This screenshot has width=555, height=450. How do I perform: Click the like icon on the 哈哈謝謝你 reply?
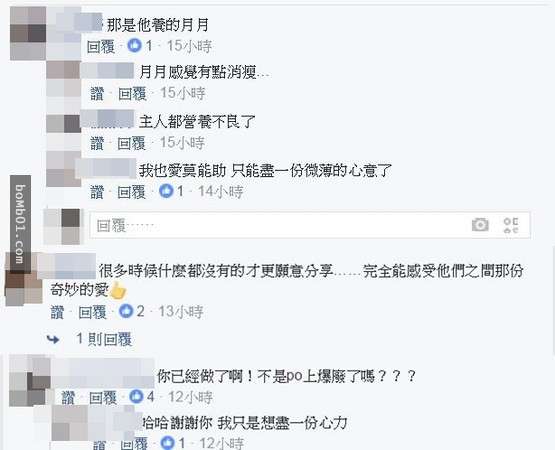click(167, 443)
